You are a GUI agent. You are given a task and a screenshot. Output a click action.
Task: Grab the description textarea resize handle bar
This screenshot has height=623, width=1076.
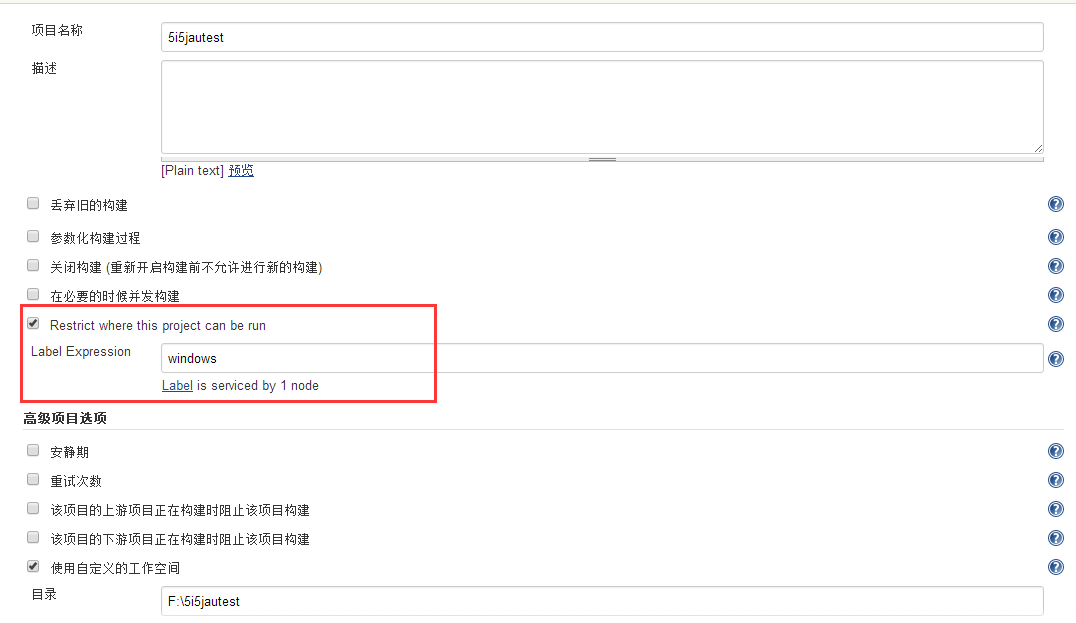point(602,159)
